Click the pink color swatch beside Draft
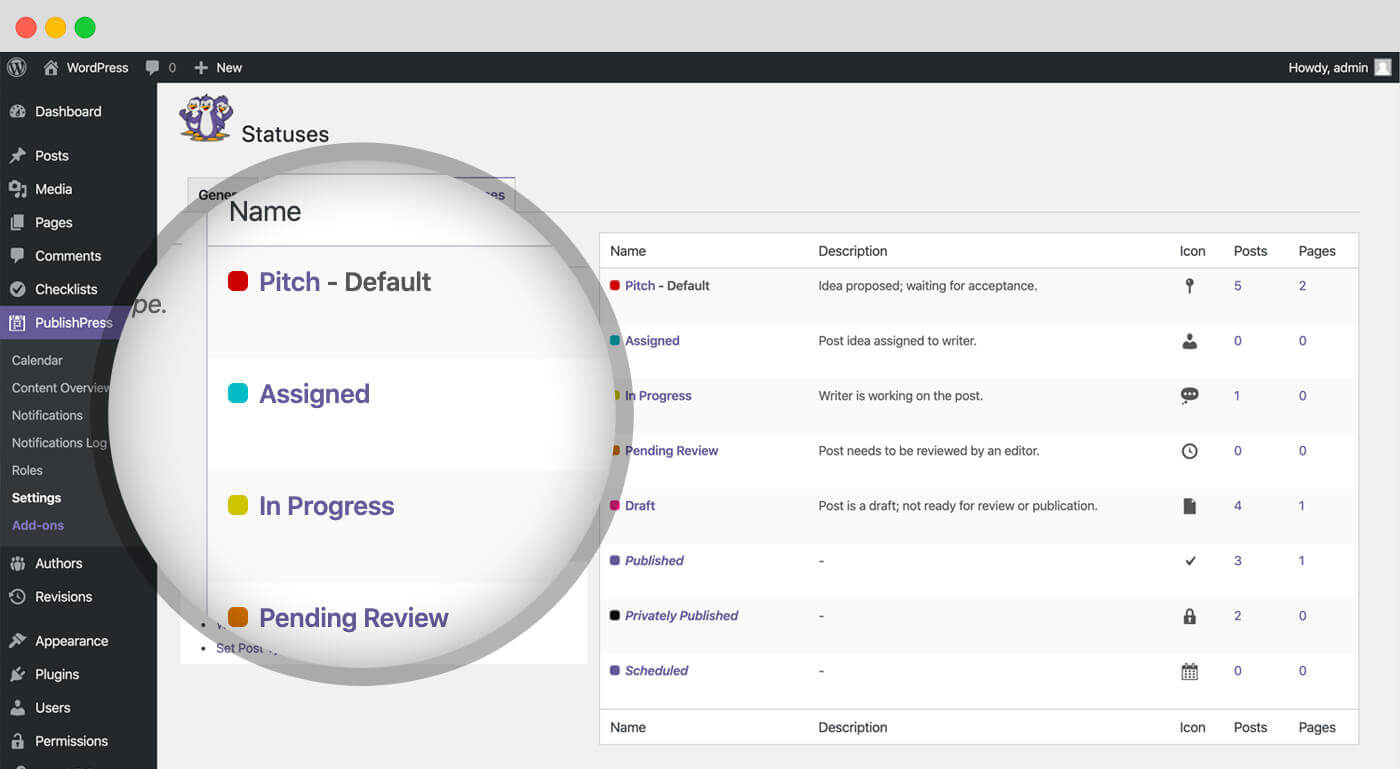Screen dimensions: 1400x769 click(x=615, y=506)
